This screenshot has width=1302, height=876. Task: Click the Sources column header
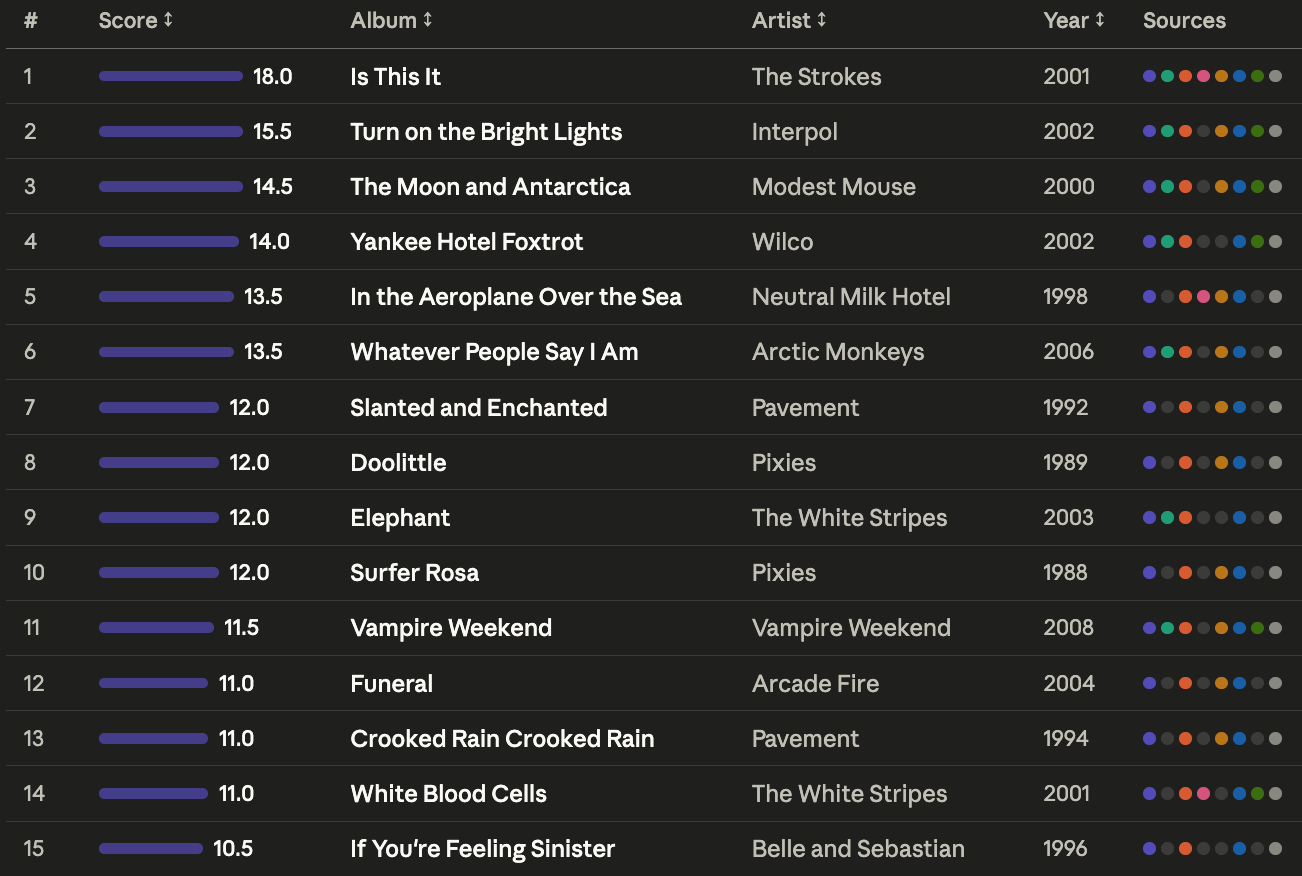click(1184, 20)
